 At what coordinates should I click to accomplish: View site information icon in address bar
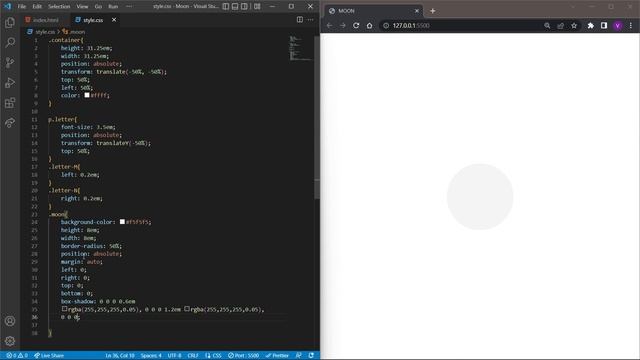point(385,25)
